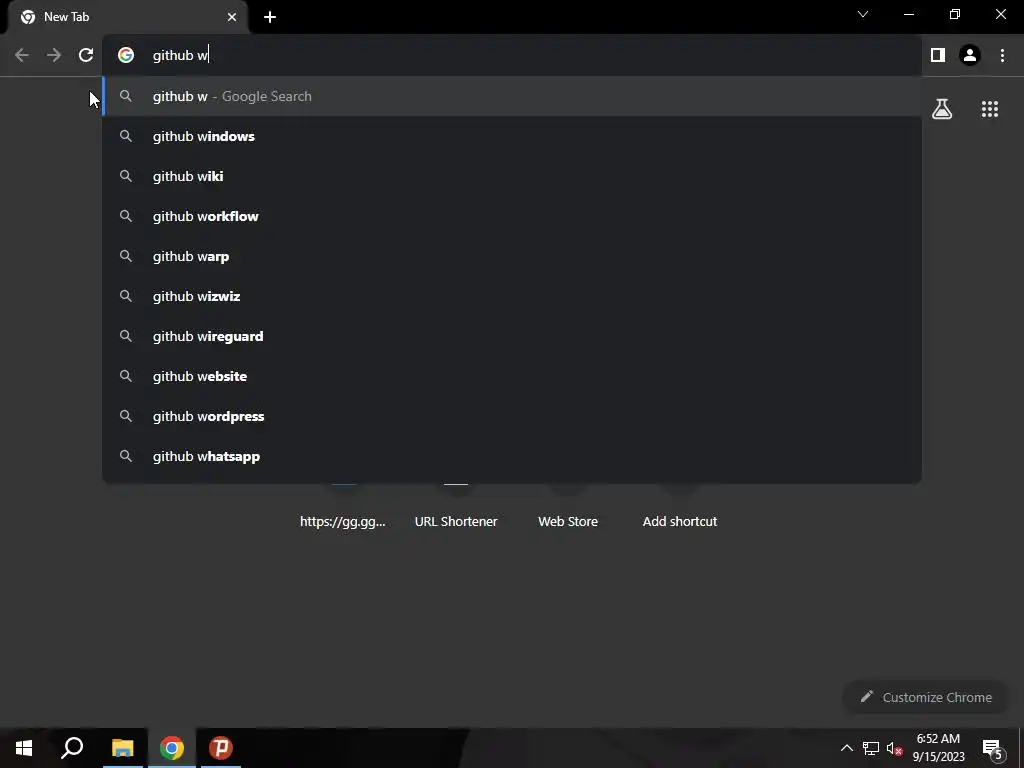Click the magnifier beside 'github whatsapp'
The image size is (1024, 768).
pos(126,456)
